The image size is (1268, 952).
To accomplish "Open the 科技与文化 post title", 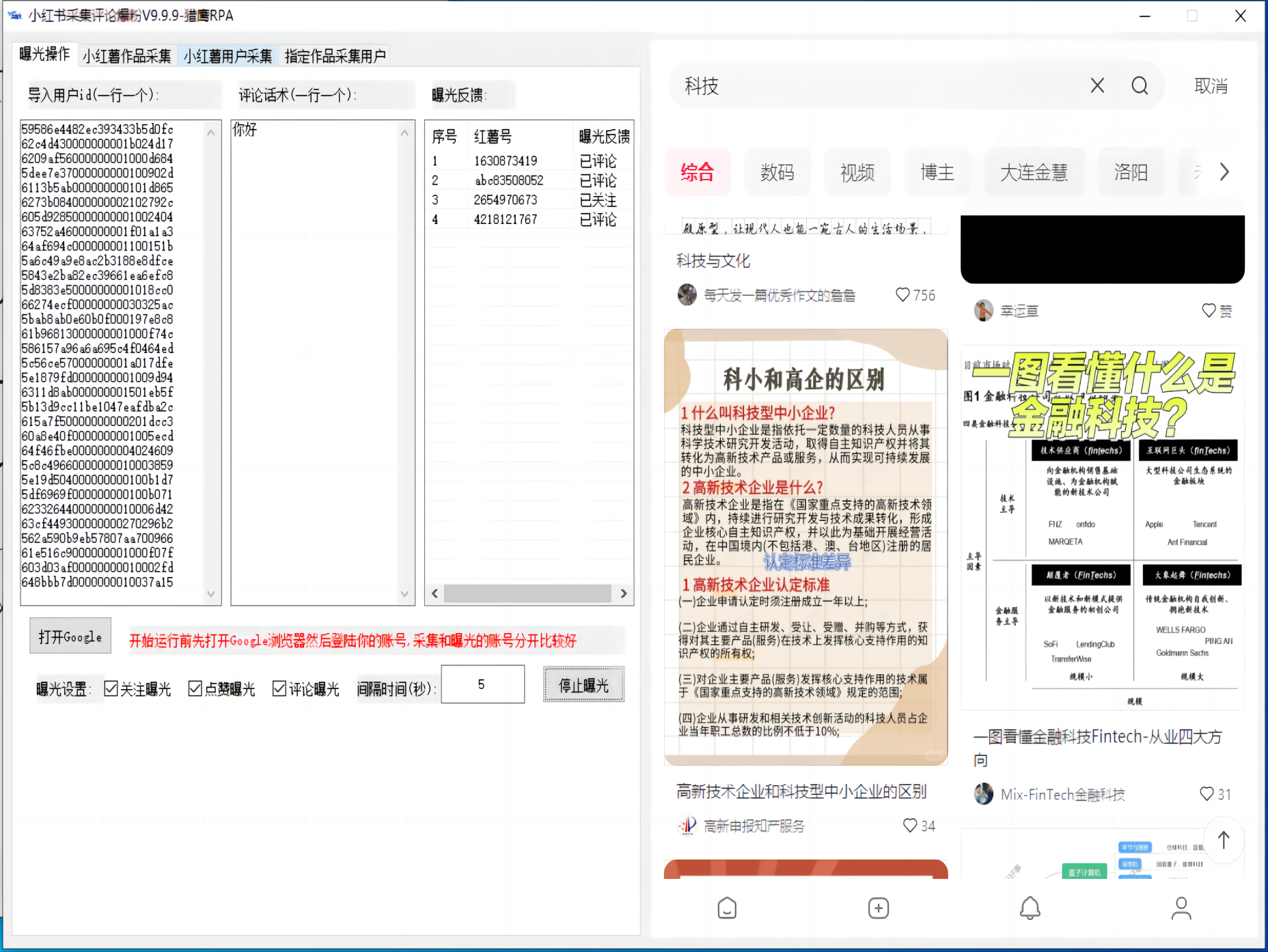I will 713,260.
